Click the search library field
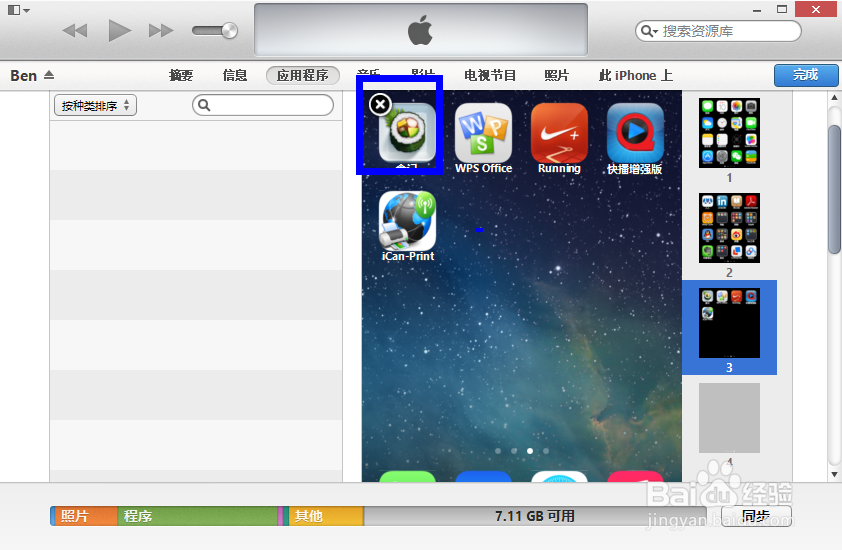842x550 pixels. 718,31
